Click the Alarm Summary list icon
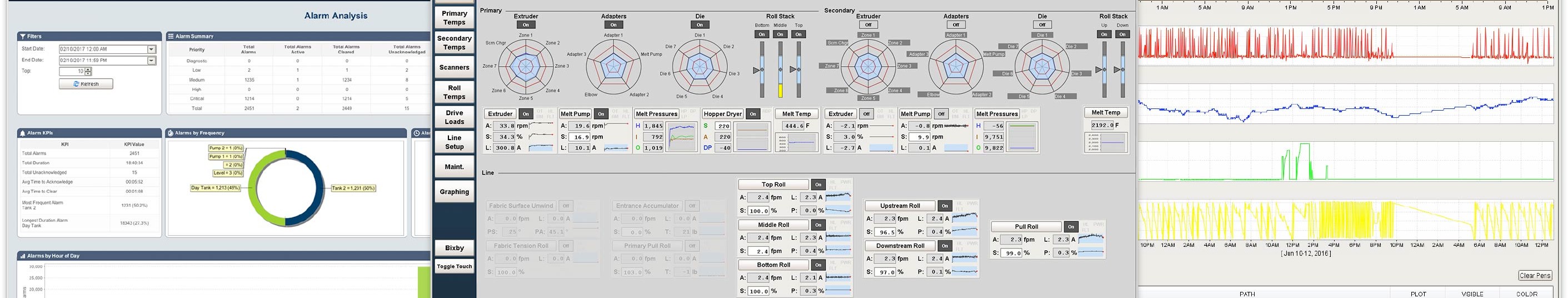 click(x=171, y=36)
